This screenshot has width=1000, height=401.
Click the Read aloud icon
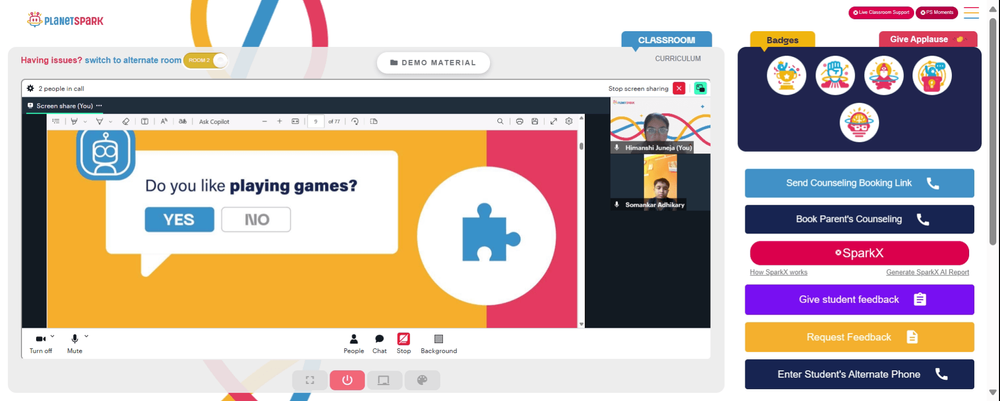tap(164, 121)
